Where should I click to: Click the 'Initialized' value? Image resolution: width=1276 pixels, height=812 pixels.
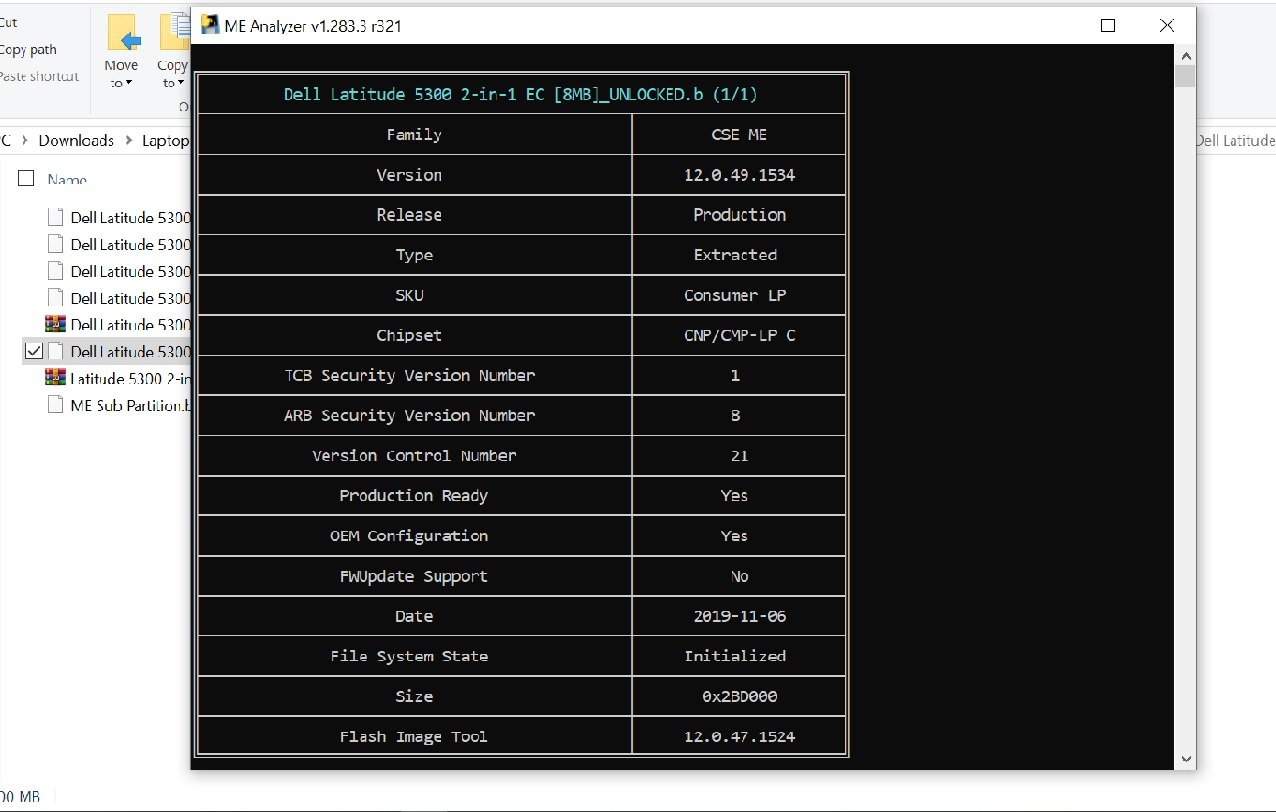(x=735, y=656)
